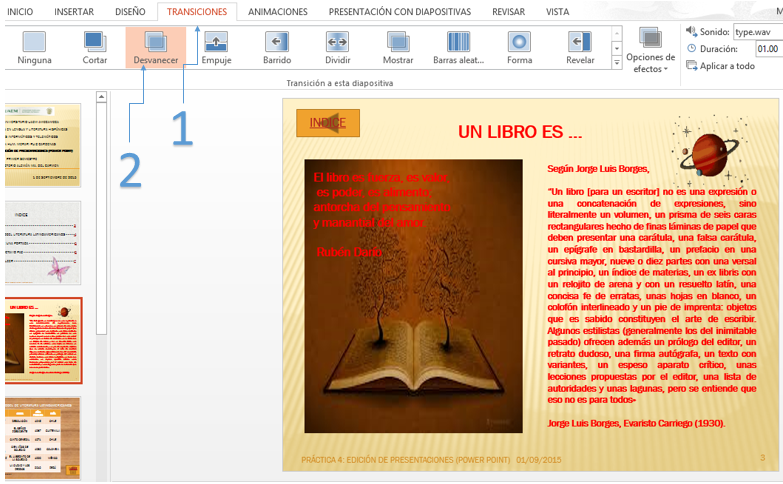The width and height of the screenshot is (783, 484).
Task: Select the Ninguna transition
Action: coord(34,47)
